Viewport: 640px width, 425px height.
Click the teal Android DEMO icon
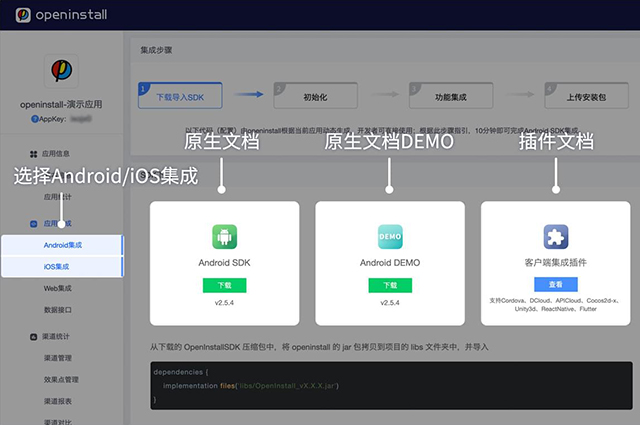390,237
